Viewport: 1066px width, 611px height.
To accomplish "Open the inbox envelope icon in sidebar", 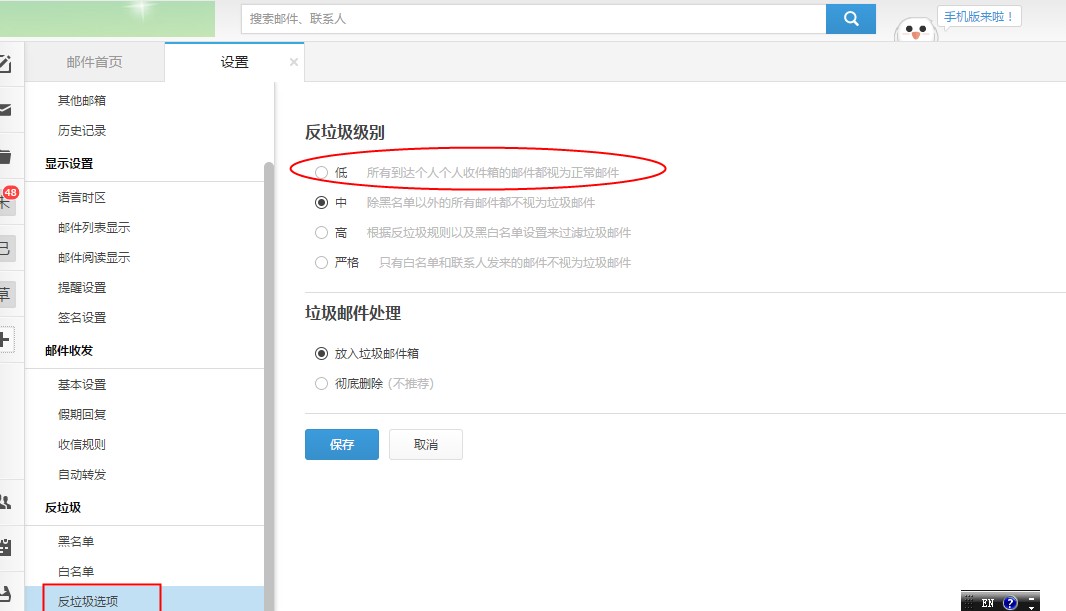I will pos(5,110).
